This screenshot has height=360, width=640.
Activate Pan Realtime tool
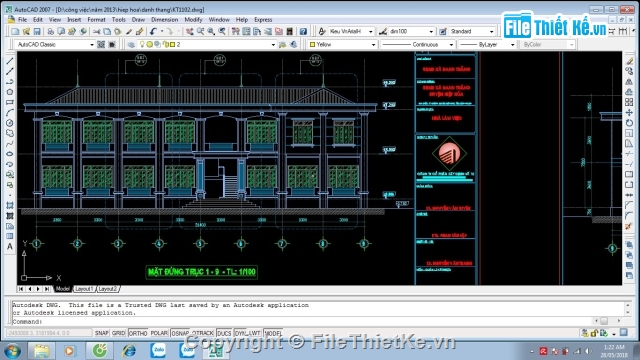190,31
